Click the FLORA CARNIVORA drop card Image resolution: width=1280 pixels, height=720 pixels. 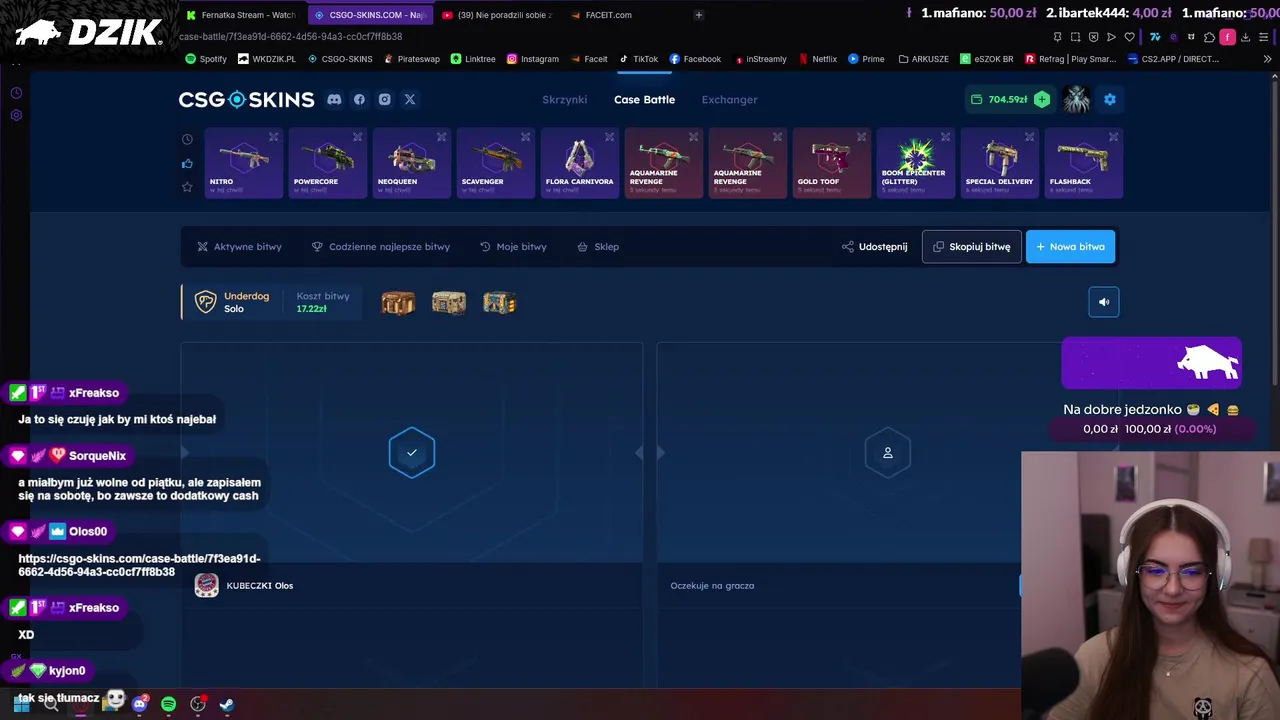tap(579, 163)
